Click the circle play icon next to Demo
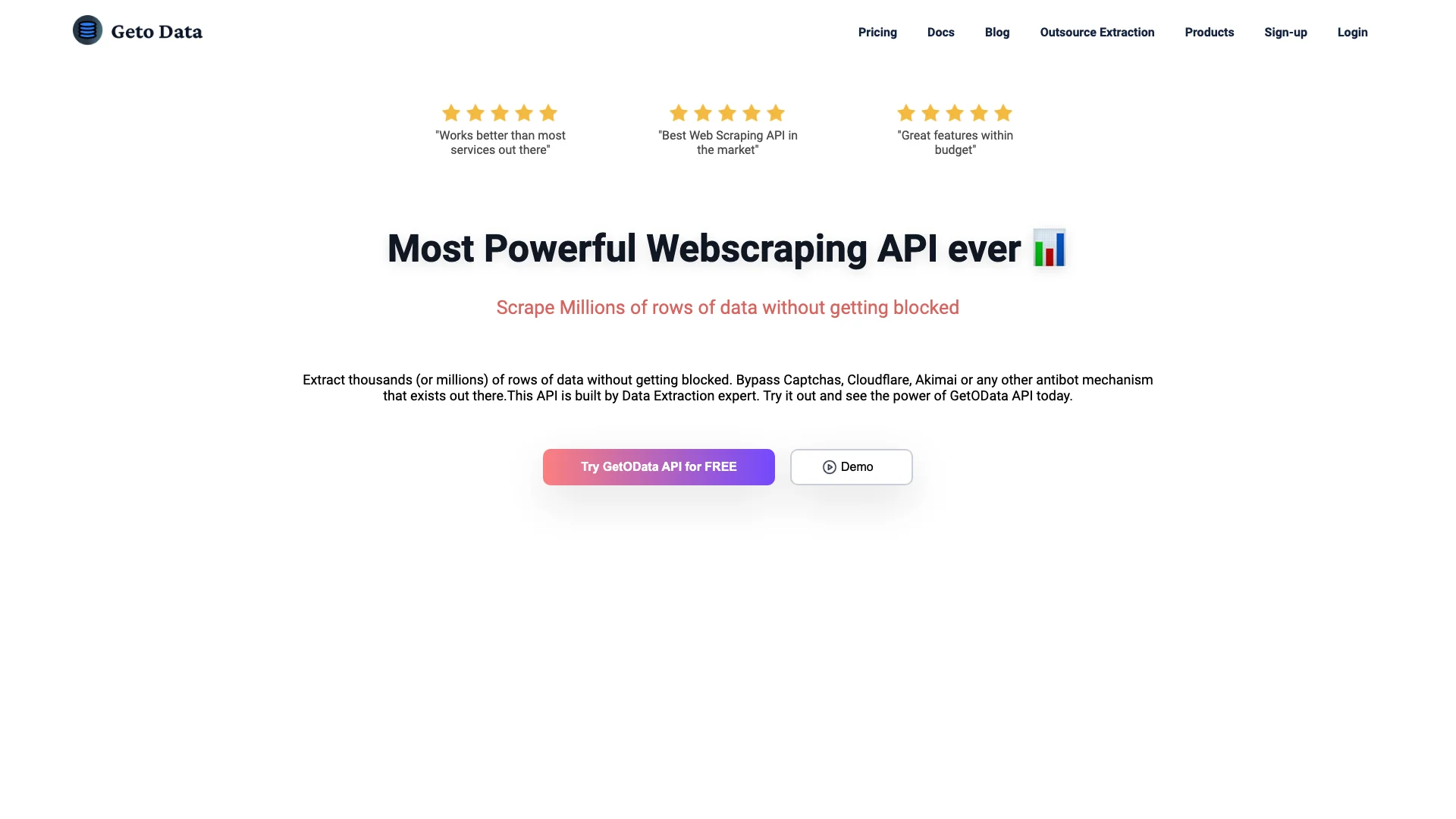Screen dimensions: 1456x819 830,467
